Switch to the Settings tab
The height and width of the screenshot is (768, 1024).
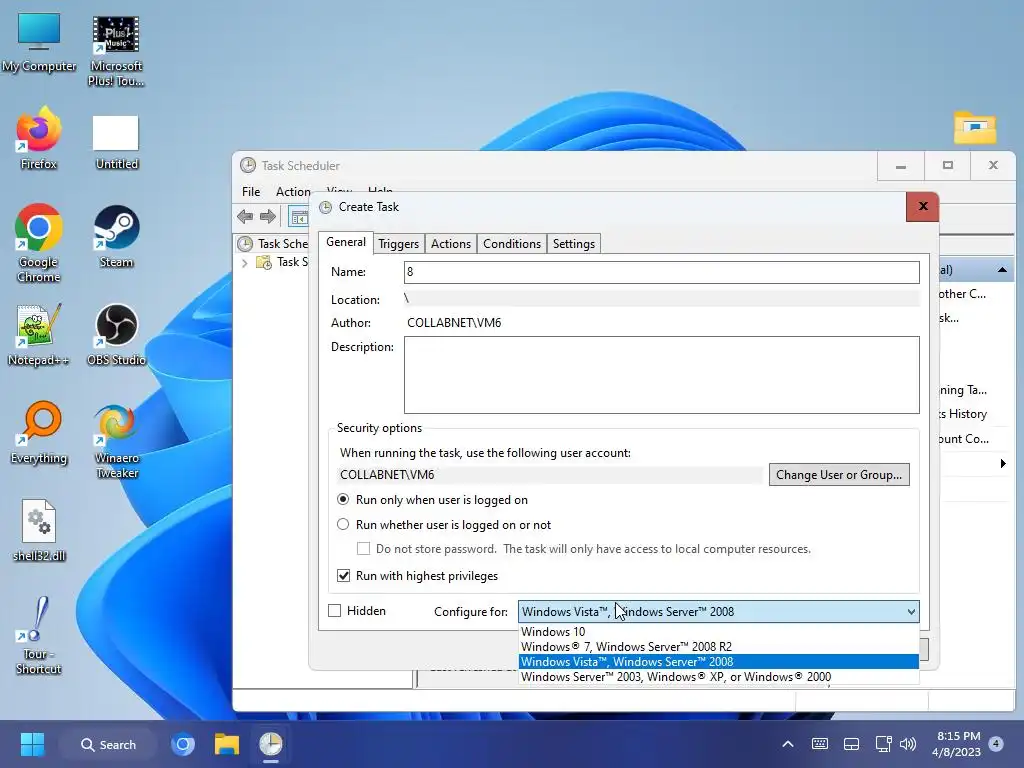[x=573, y=244]
